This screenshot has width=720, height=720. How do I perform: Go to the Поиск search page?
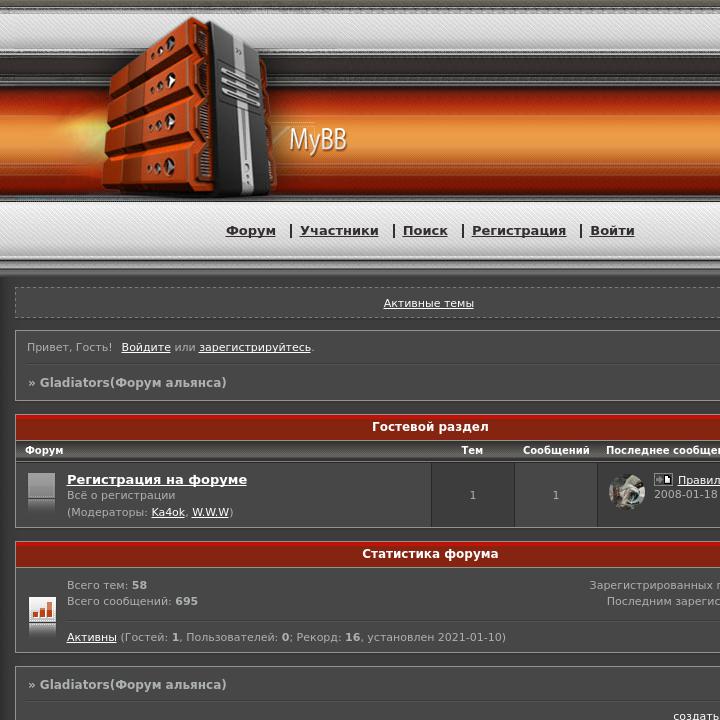pyautogui.click(x=425, y=231)
